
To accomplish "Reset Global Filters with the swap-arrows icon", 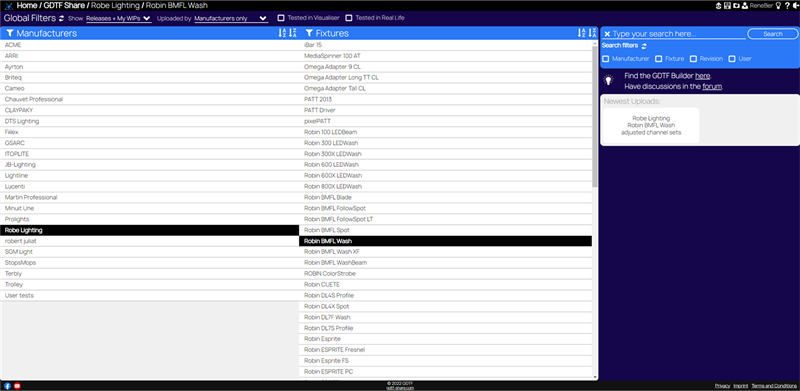I will click(62, 18).
